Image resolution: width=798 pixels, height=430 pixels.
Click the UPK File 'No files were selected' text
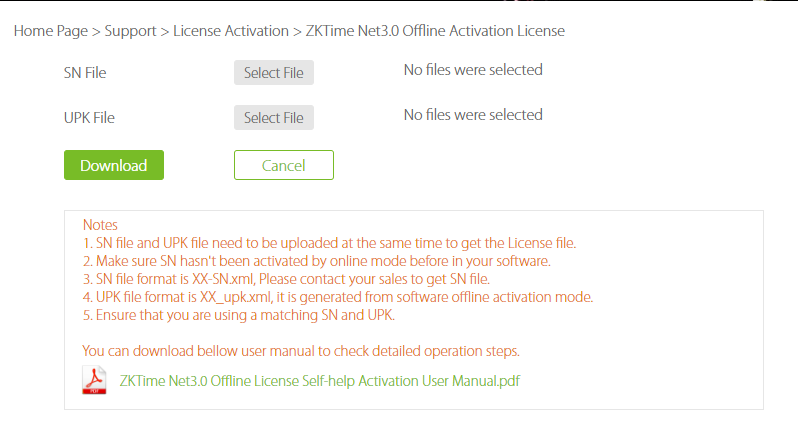472,115
